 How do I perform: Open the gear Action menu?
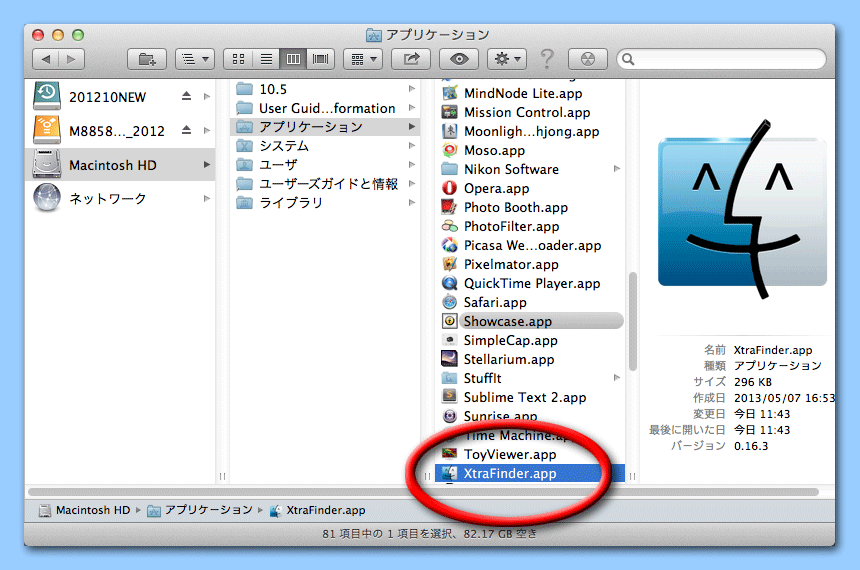click(507, 59)
